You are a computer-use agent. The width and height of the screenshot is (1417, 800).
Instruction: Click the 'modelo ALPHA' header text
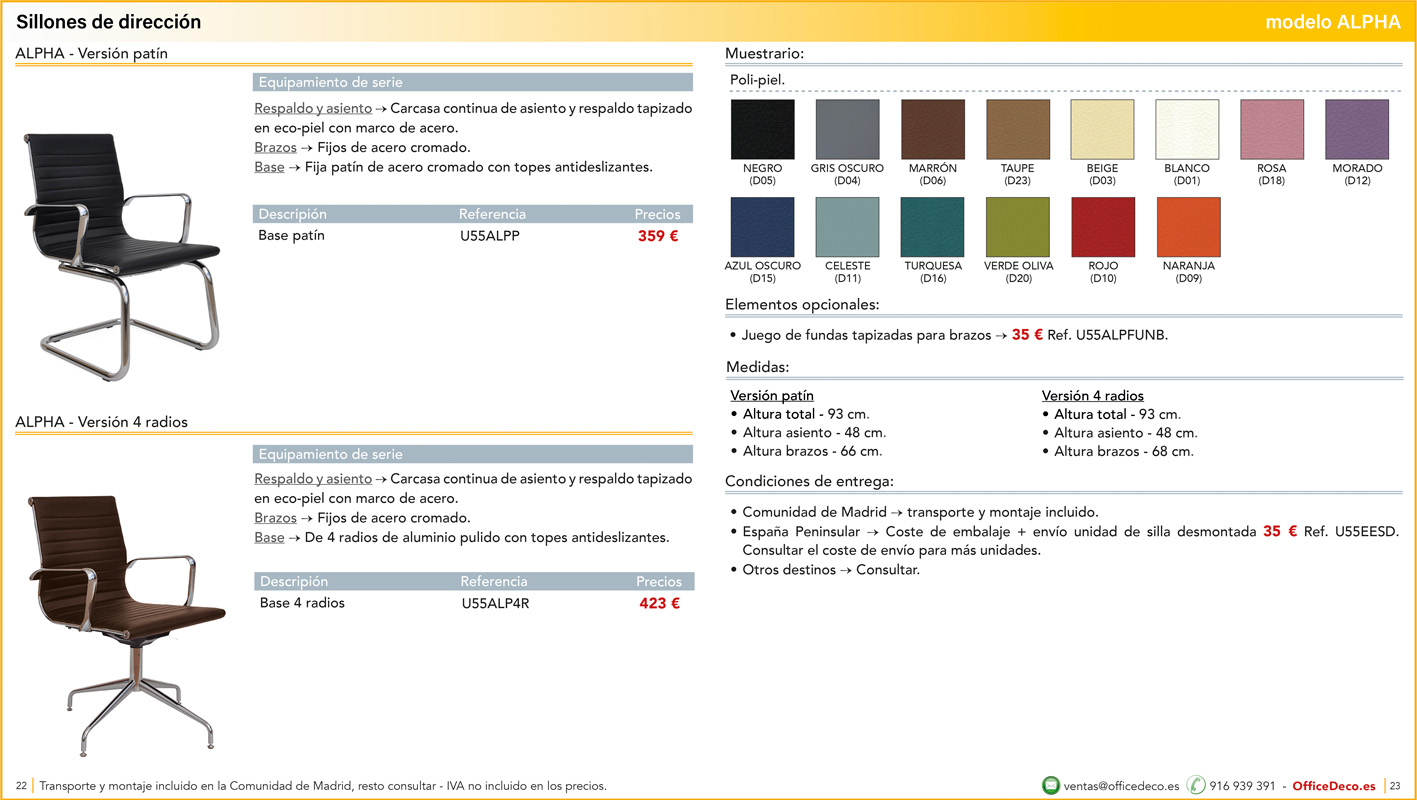1333,22
